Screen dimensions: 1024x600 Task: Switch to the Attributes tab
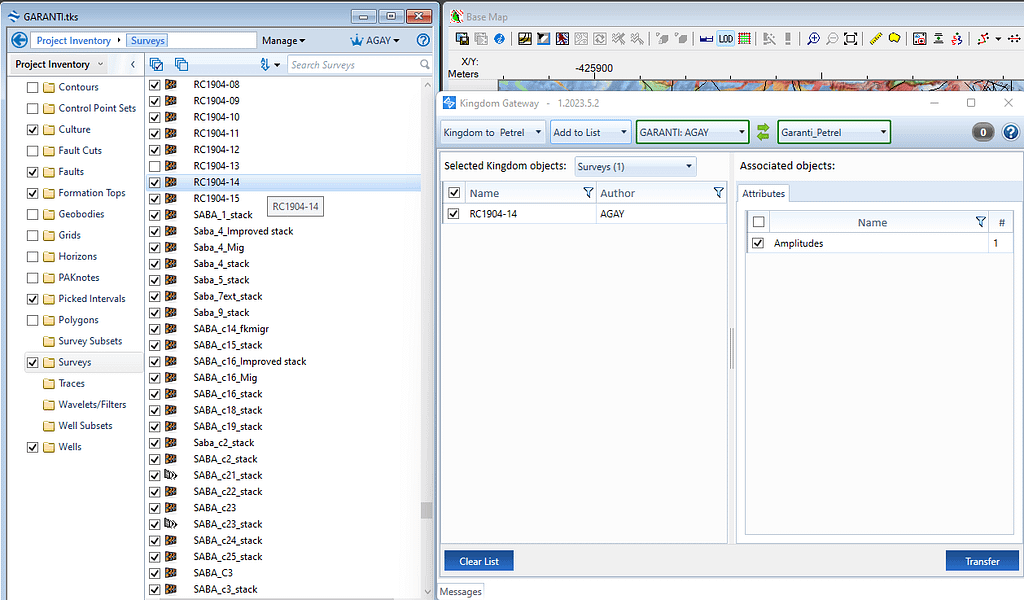pos(763,193)
